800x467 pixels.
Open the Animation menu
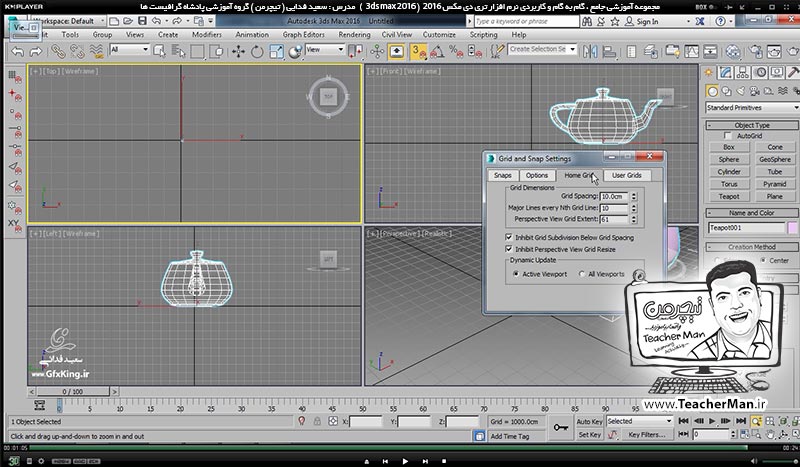coord(252,35)
